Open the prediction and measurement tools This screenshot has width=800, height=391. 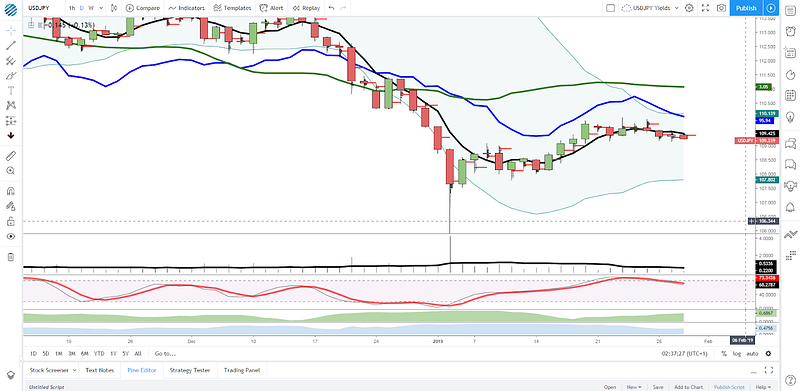pos(11,120)
